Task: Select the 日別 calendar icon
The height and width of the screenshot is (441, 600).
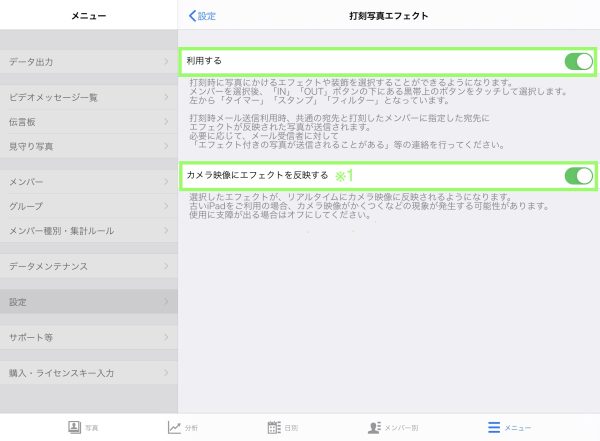Action: [x=274, y=427]
